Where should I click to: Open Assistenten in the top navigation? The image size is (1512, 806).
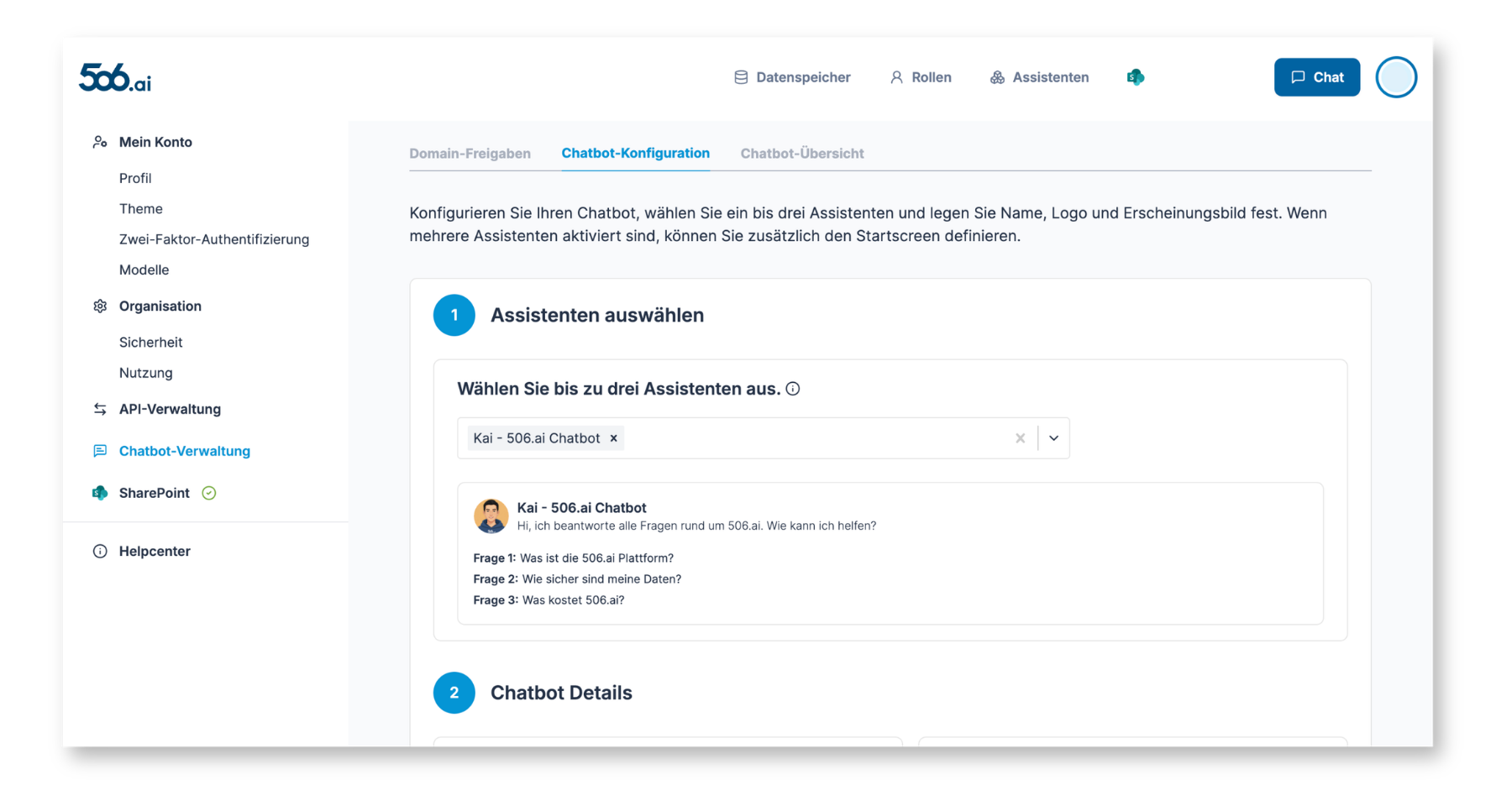tap(1039, 77)
